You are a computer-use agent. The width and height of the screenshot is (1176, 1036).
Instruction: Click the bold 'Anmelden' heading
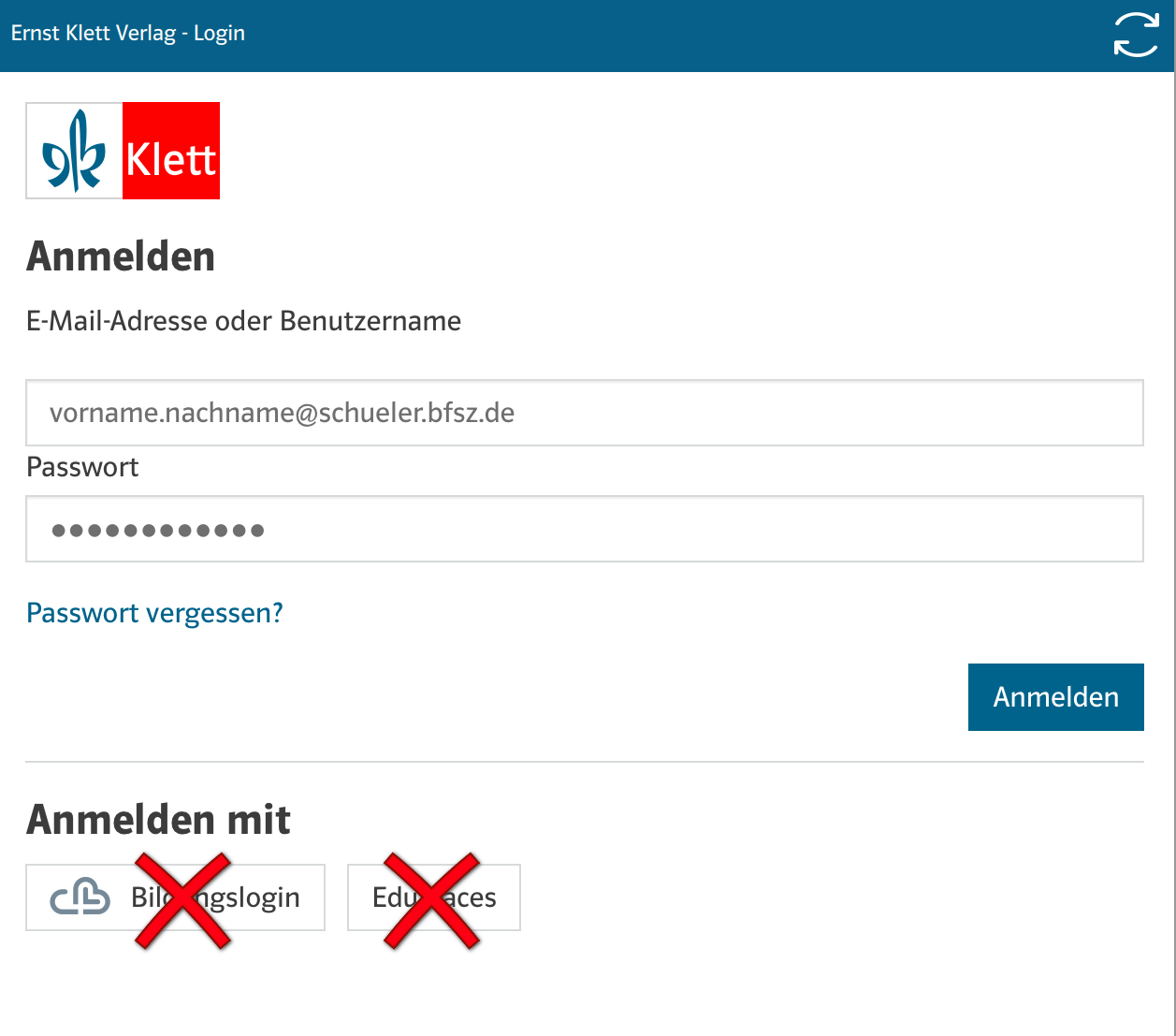point(121,256)
